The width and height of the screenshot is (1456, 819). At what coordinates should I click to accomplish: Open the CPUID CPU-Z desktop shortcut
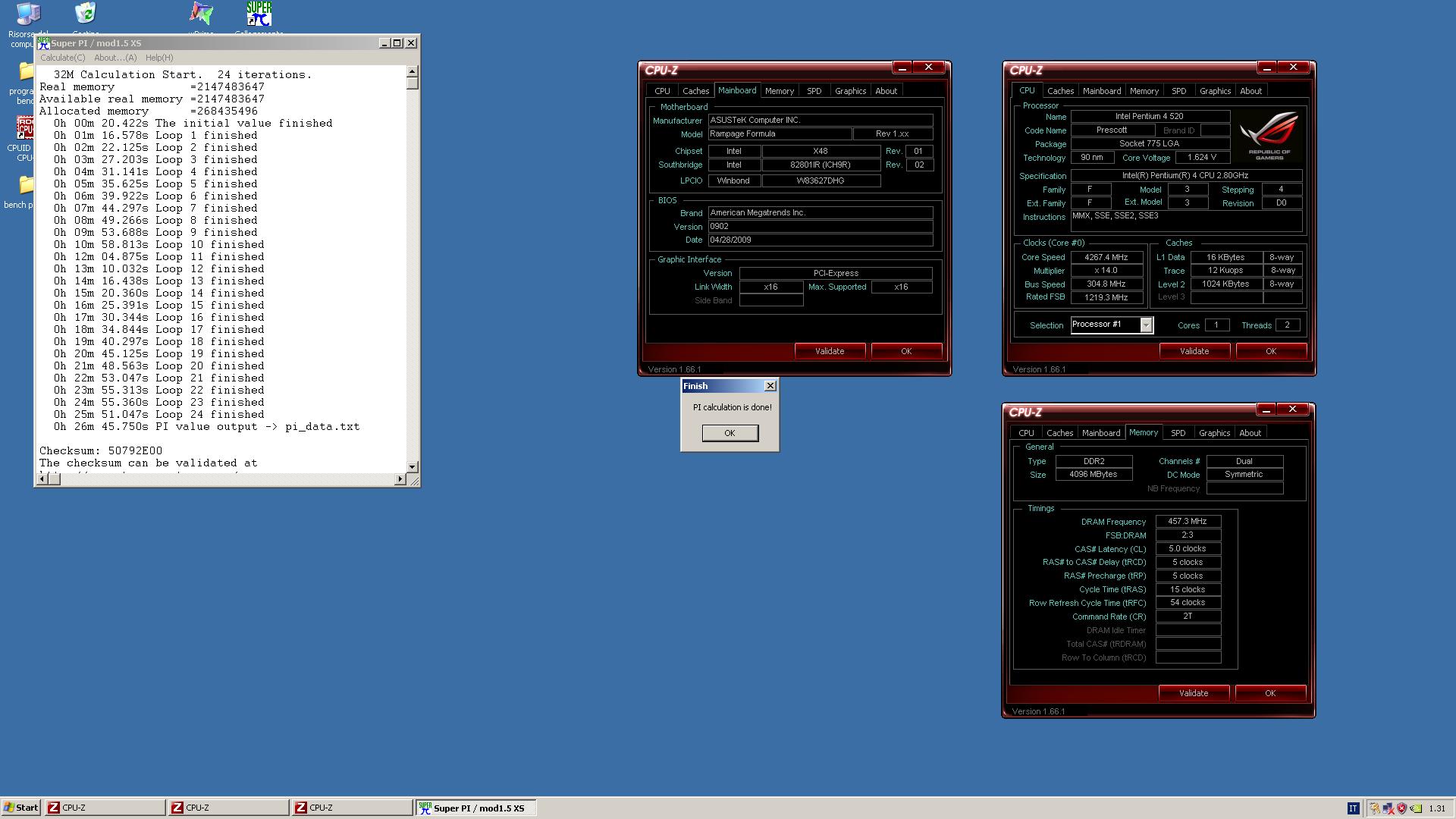click(x=25, y=129)
